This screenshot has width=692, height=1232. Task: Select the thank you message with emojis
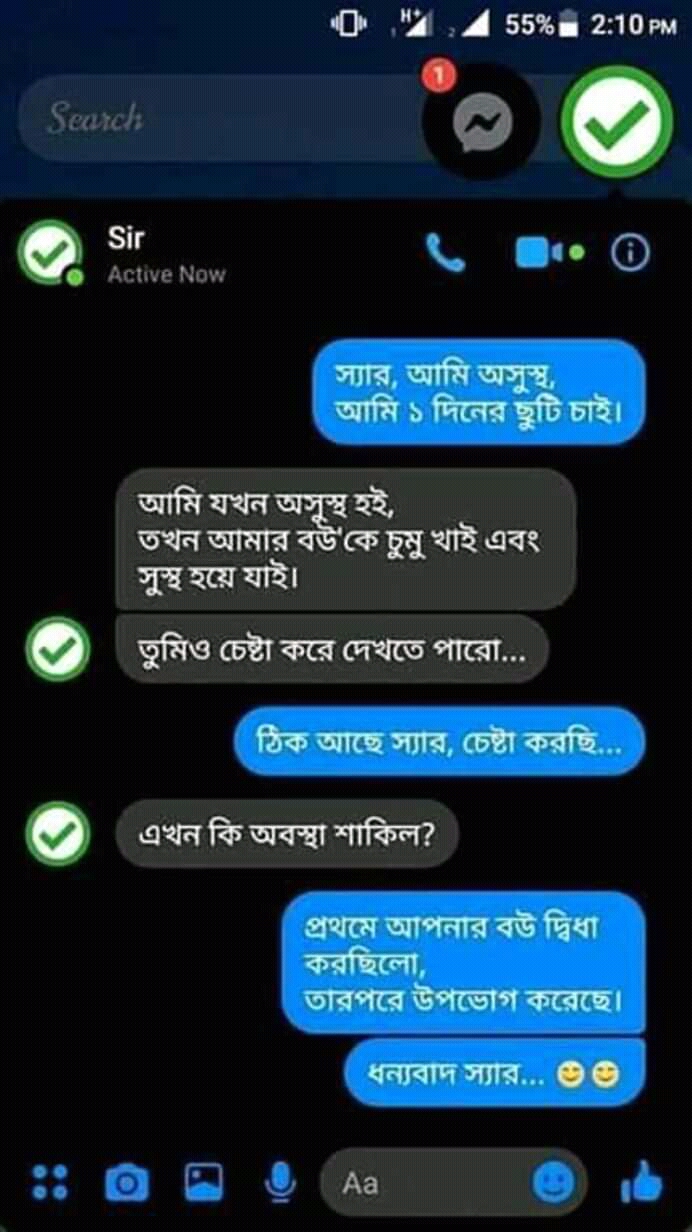pos(495,1073)
